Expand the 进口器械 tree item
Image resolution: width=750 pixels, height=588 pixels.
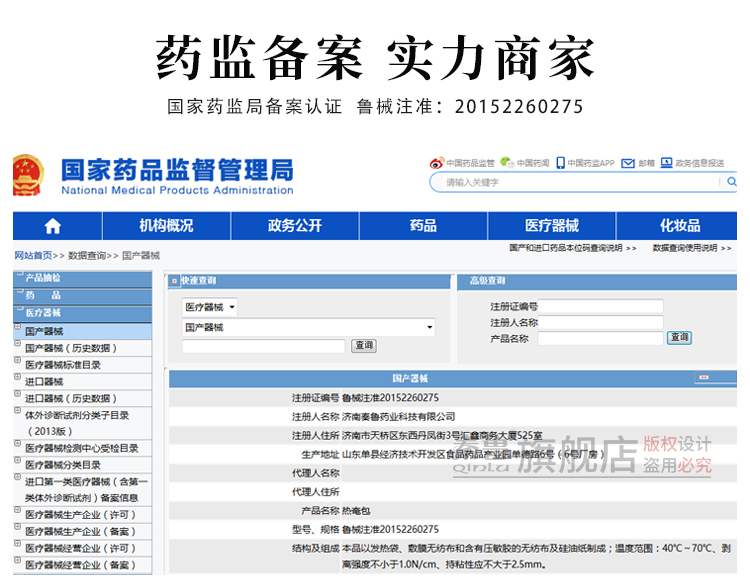tap(18, 377)
